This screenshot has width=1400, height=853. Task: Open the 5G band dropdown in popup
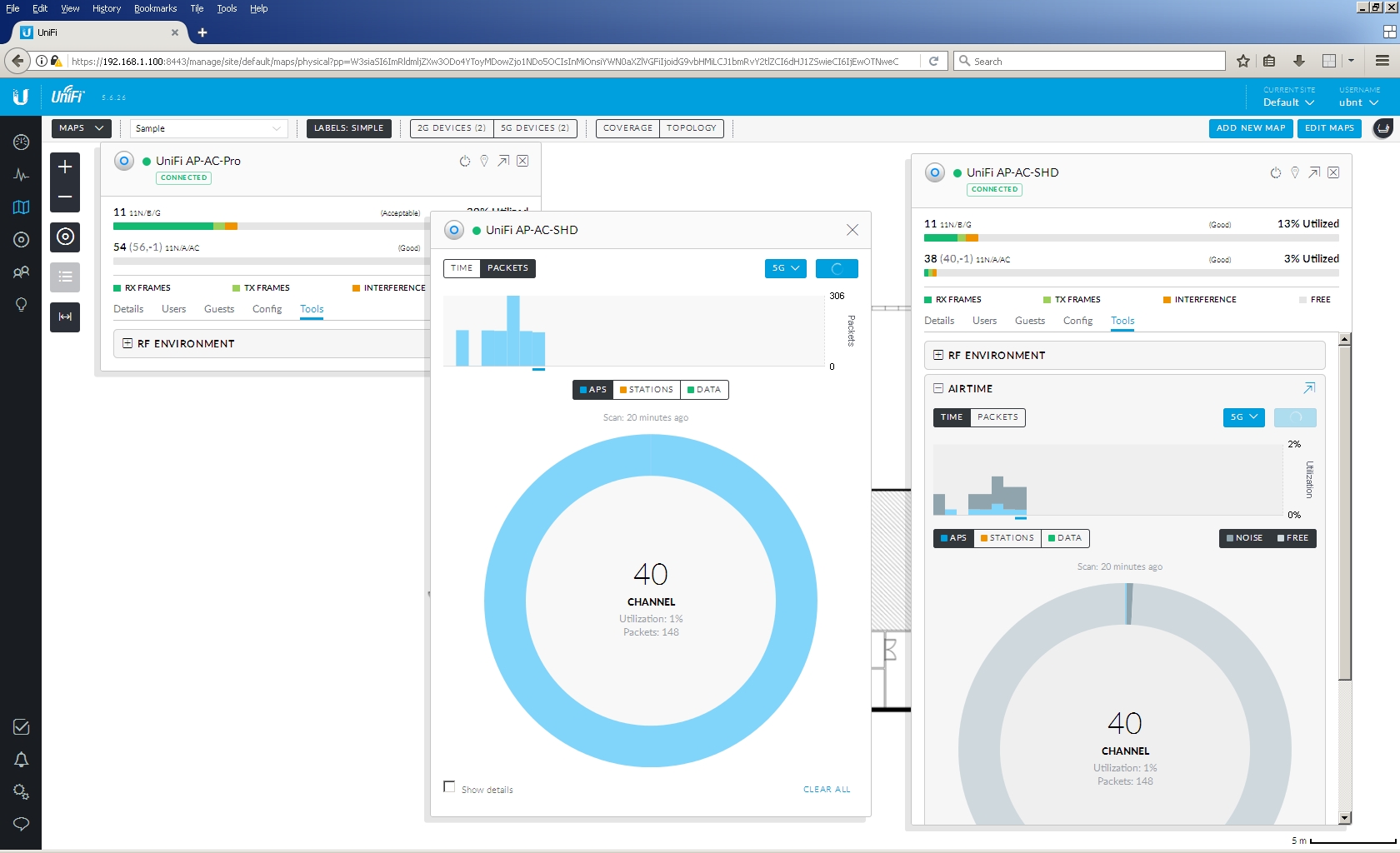(785, 268)
